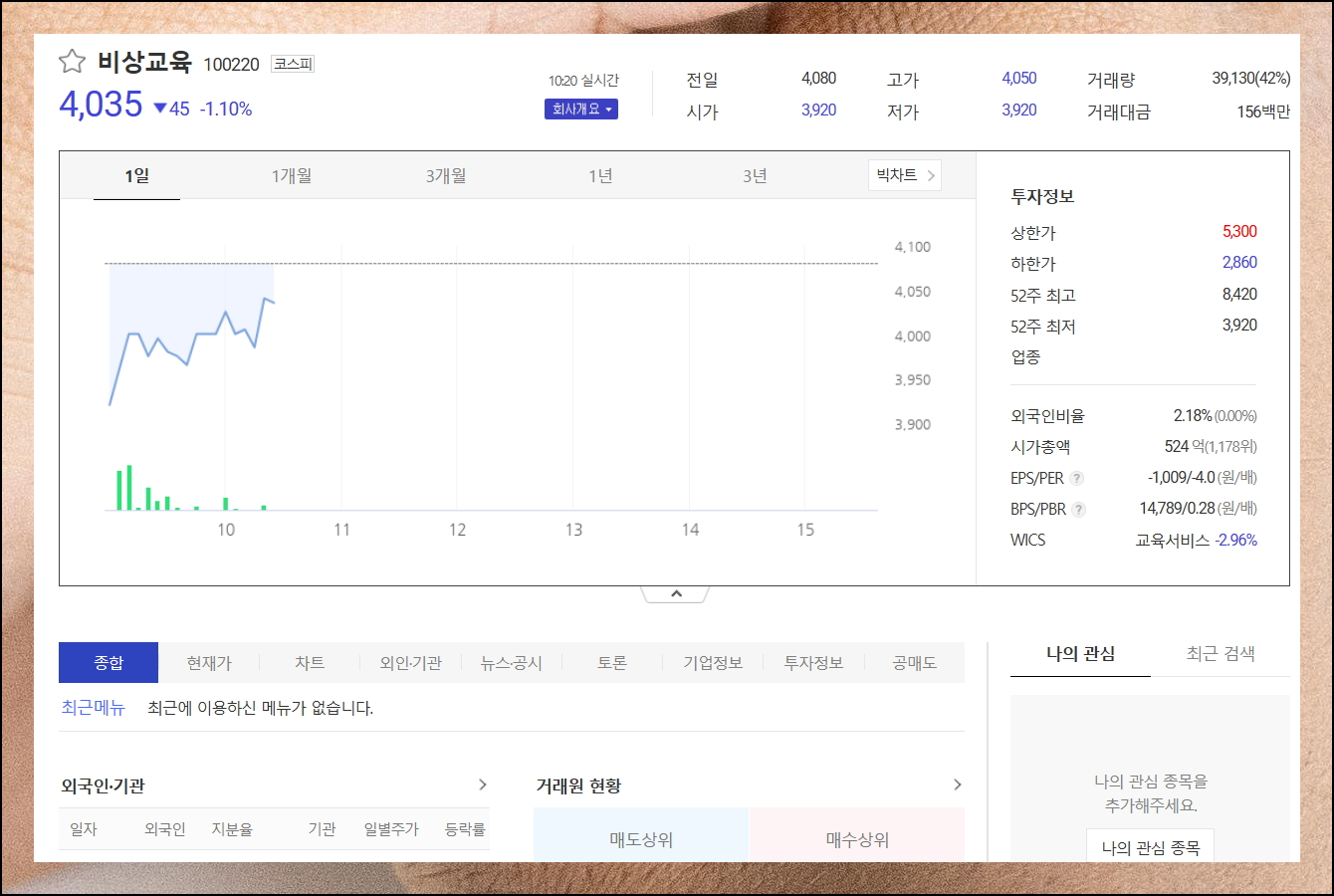Image resolution: width=1334 pixels, height=896 pixels.
Task: Click the 일별주가 column header
Action: [x=391, y=829]
